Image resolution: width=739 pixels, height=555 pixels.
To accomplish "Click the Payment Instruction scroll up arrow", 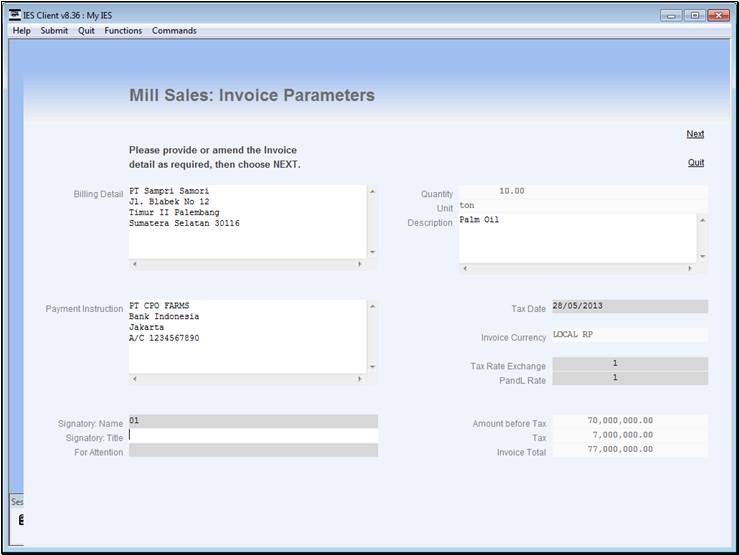I will click(372, 306).
